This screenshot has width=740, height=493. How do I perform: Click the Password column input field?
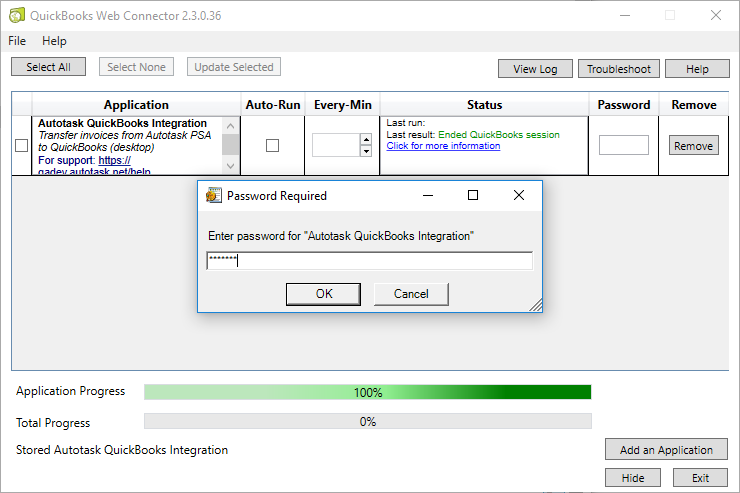(x=623, y=145)
